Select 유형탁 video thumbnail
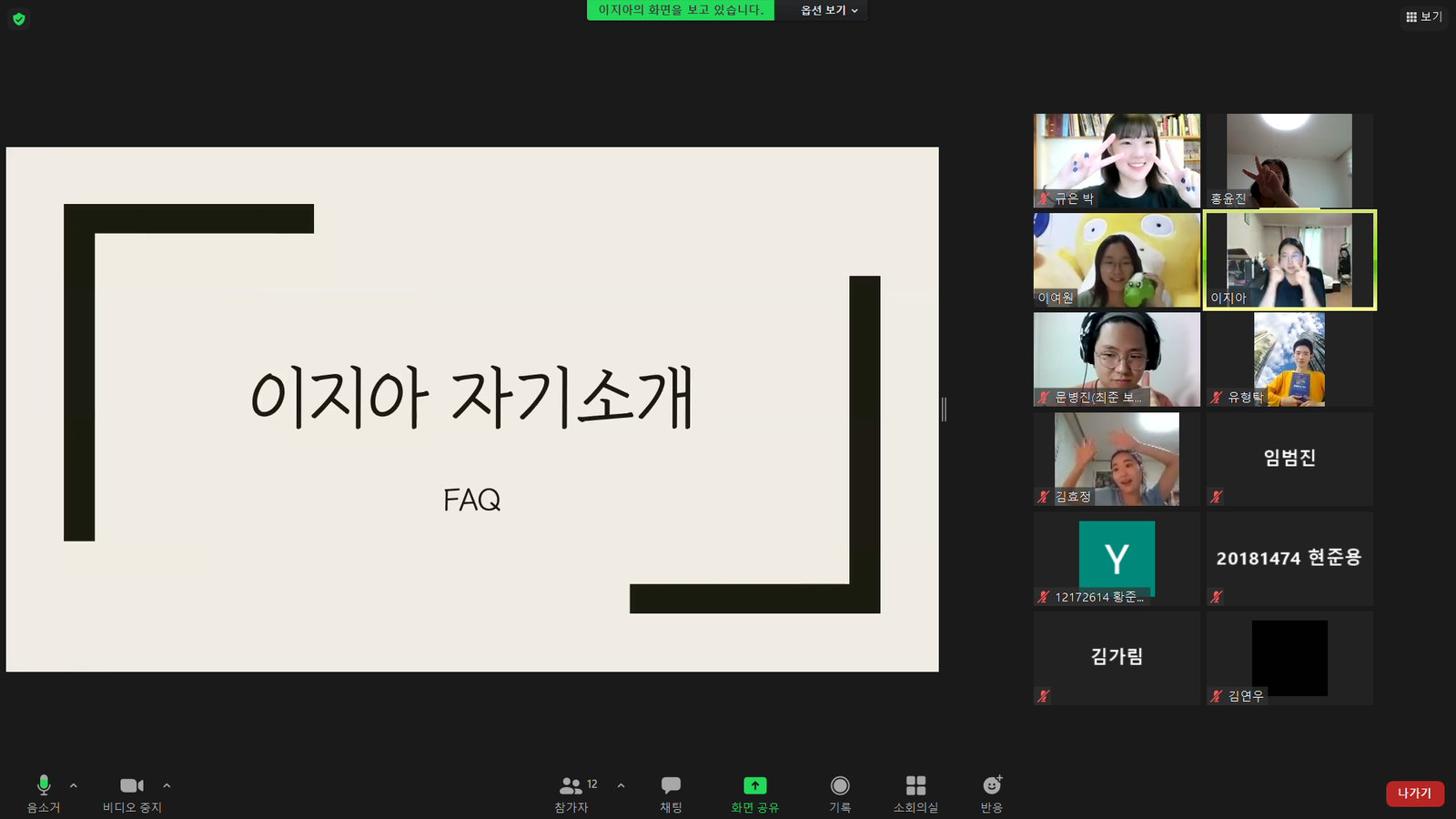This screenshot has width=1456, height=819. coord(1289,359)
